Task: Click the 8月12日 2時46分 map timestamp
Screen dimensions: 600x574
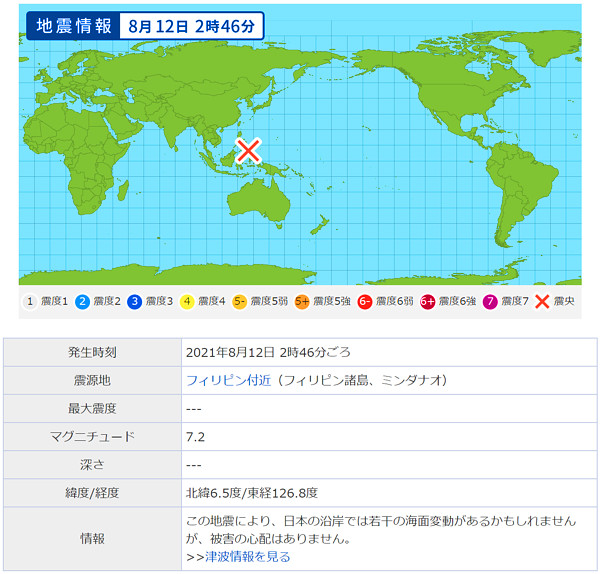Action: (x=191, y=26)
